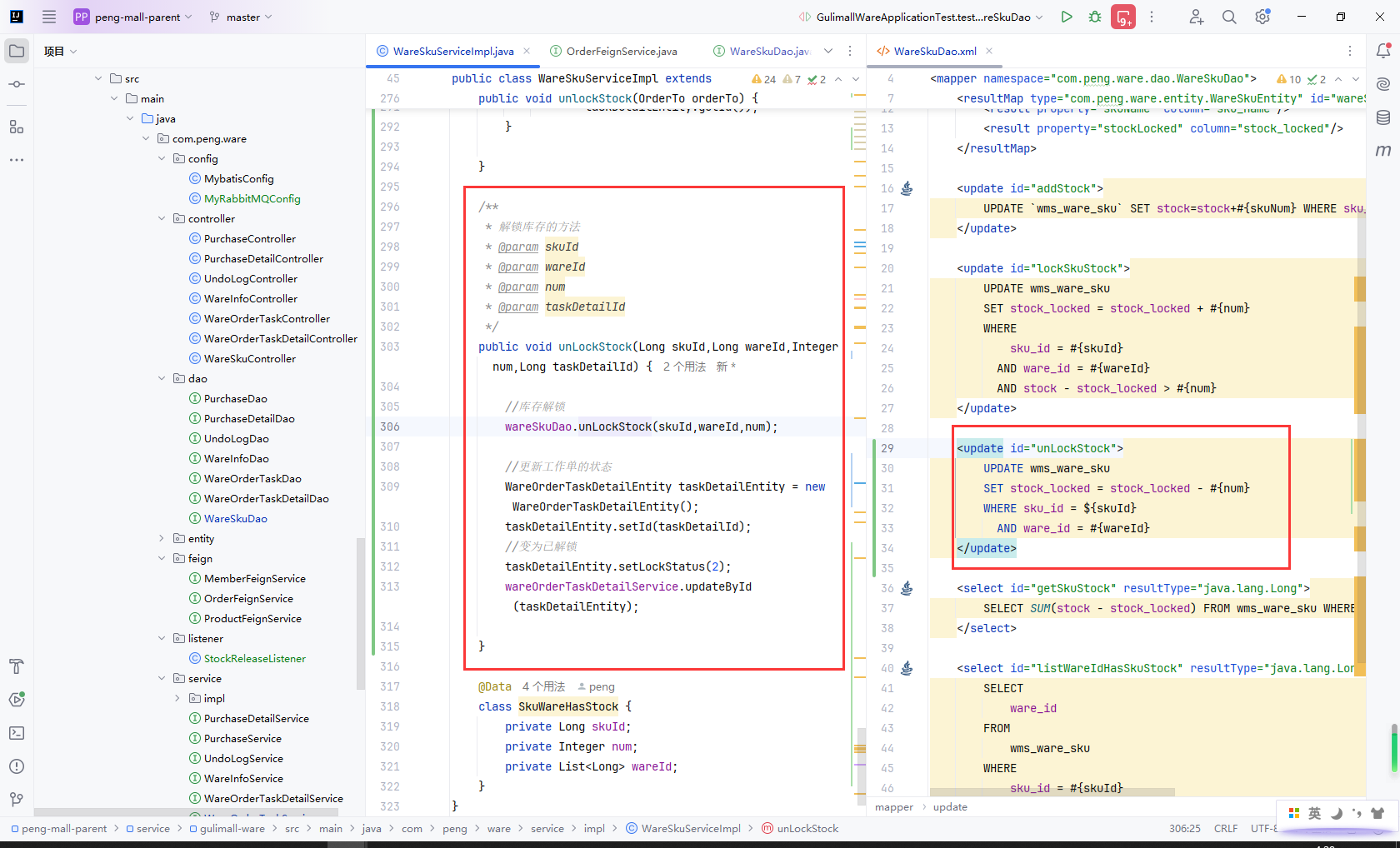1400x848 pixels.
Task: Open master branch dropdown
Action: tap(241, 17)
